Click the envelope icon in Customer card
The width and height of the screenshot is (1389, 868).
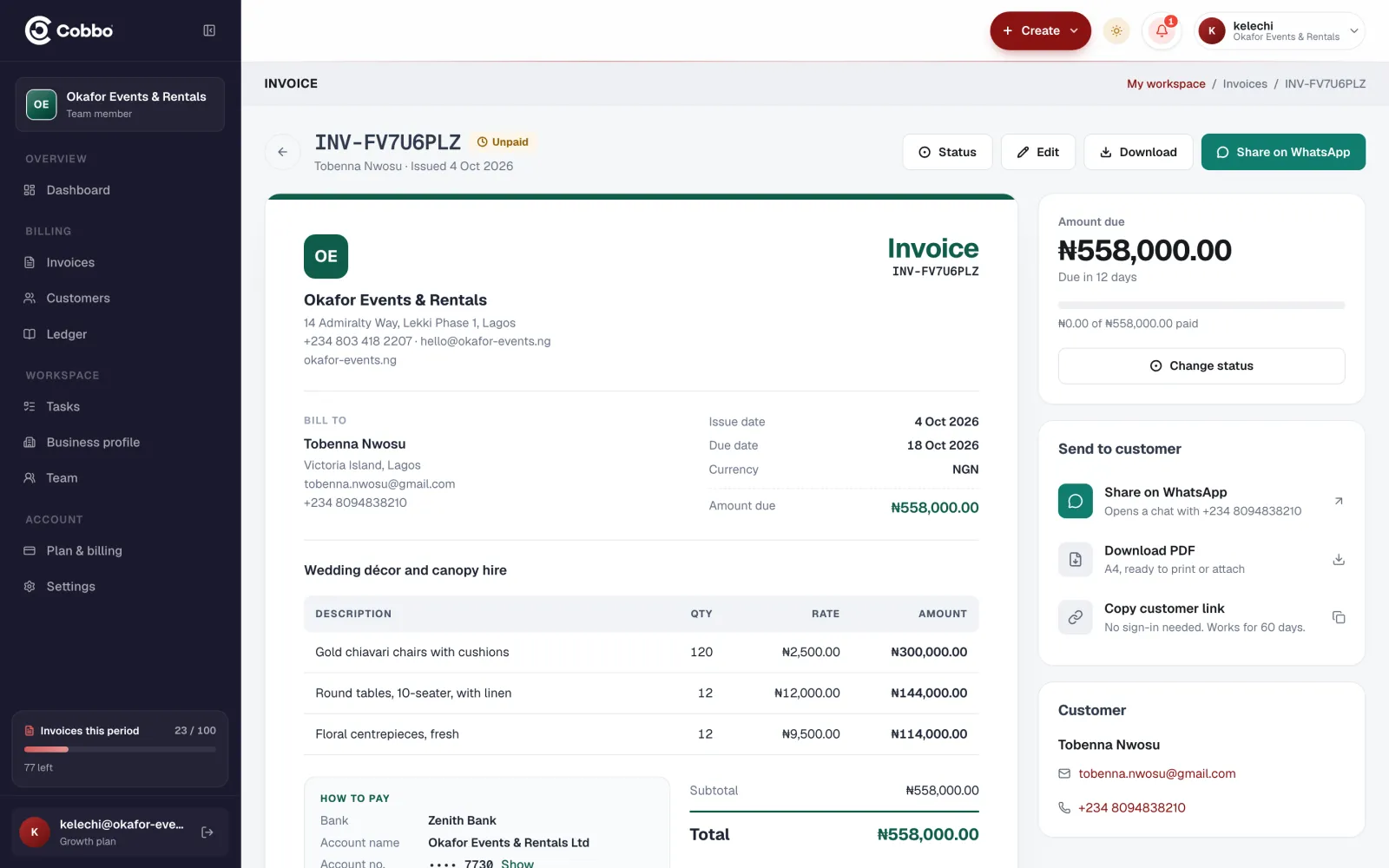[x=1064, y=773]
